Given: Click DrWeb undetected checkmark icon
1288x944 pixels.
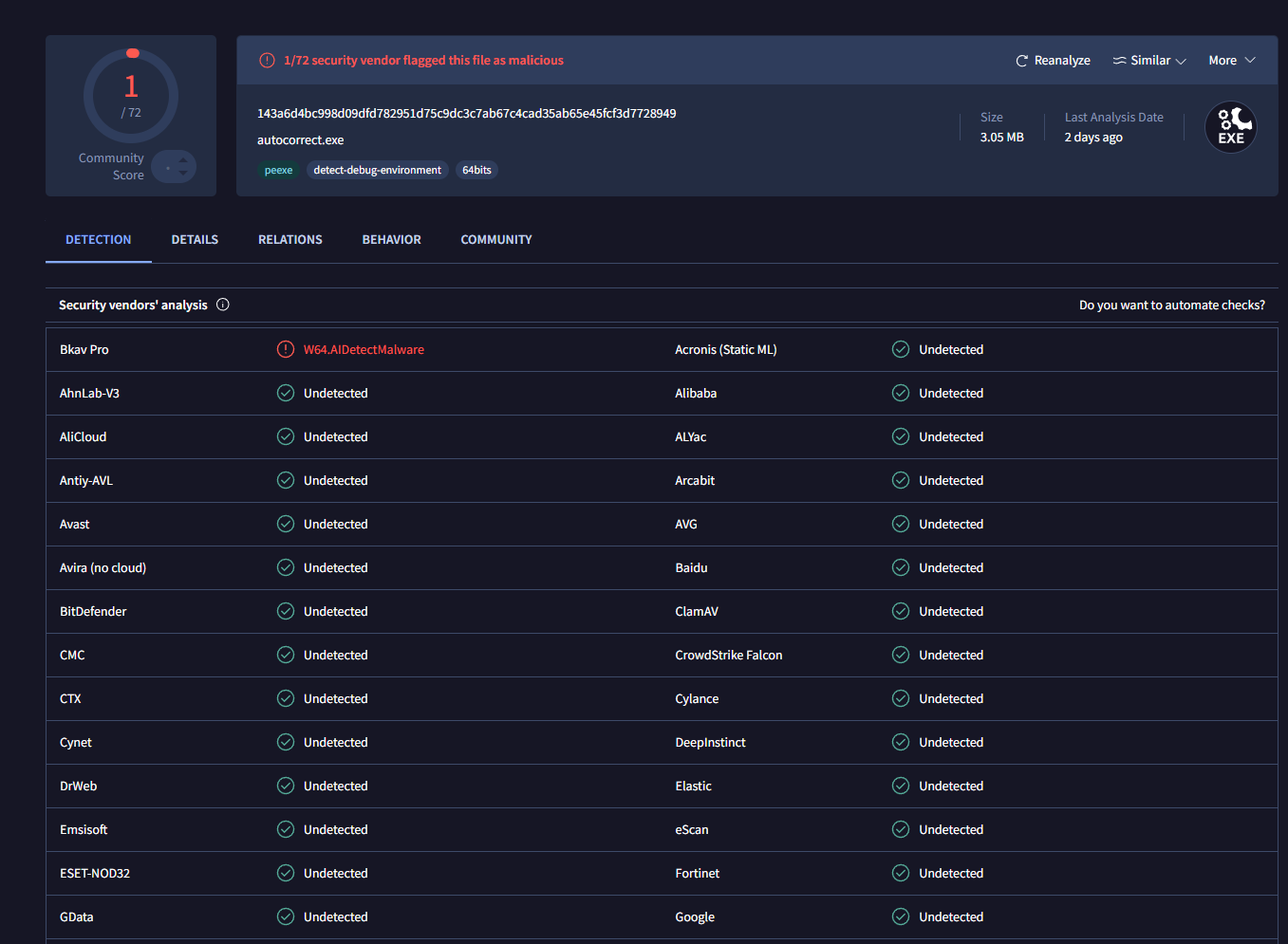Looking at the screenshot, I should 286,786.
